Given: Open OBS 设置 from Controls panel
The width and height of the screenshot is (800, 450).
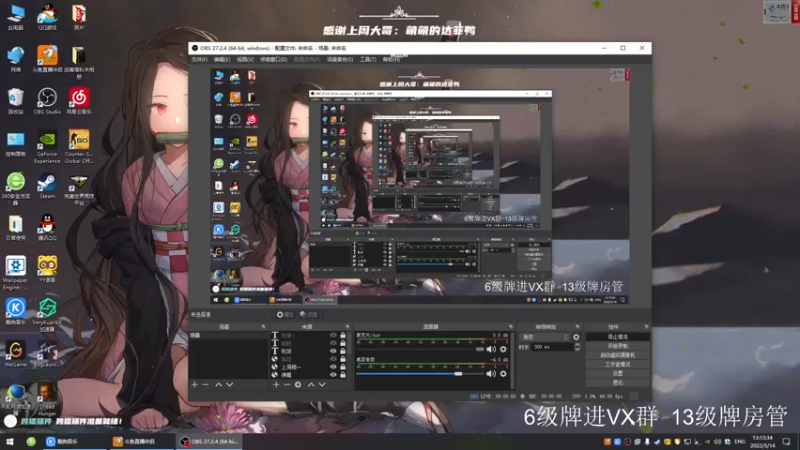Looking at the screenshot, I should [617, 373].
